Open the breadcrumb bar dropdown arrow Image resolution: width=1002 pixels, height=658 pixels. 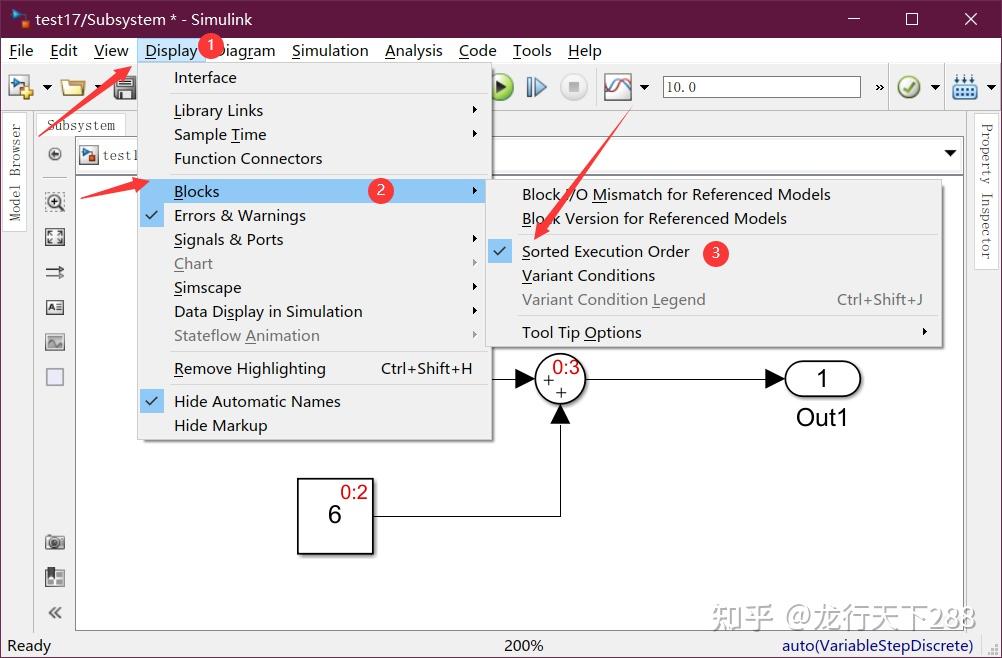(x=950, y=153)
